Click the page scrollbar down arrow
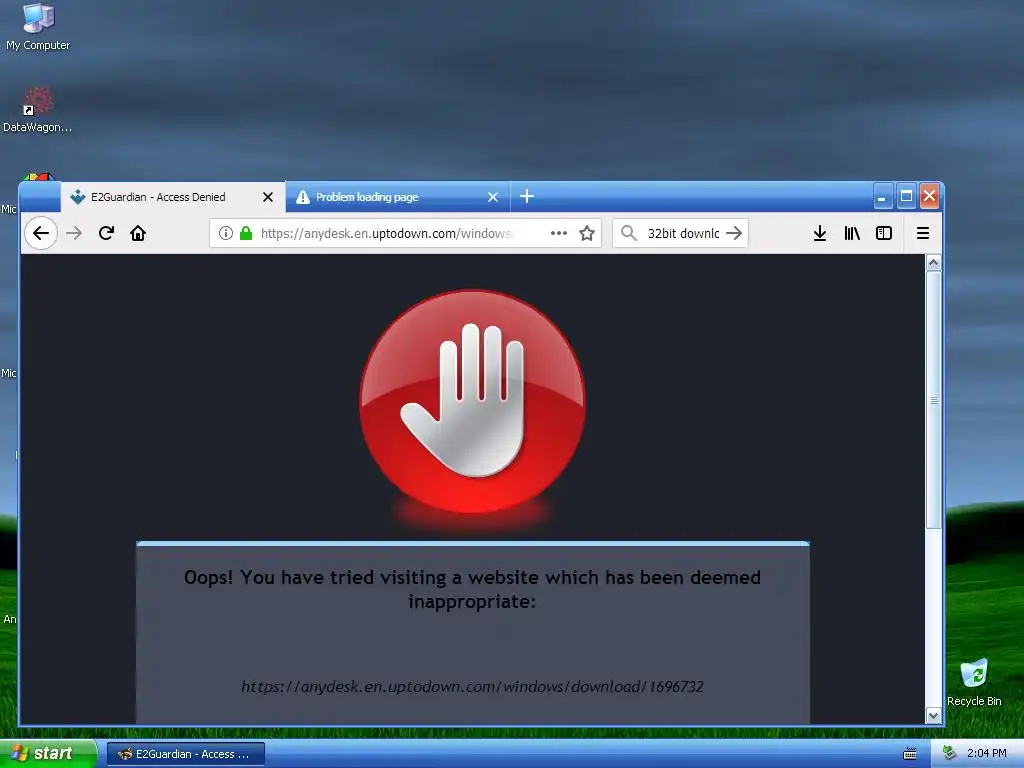 [x=933, y=716]
